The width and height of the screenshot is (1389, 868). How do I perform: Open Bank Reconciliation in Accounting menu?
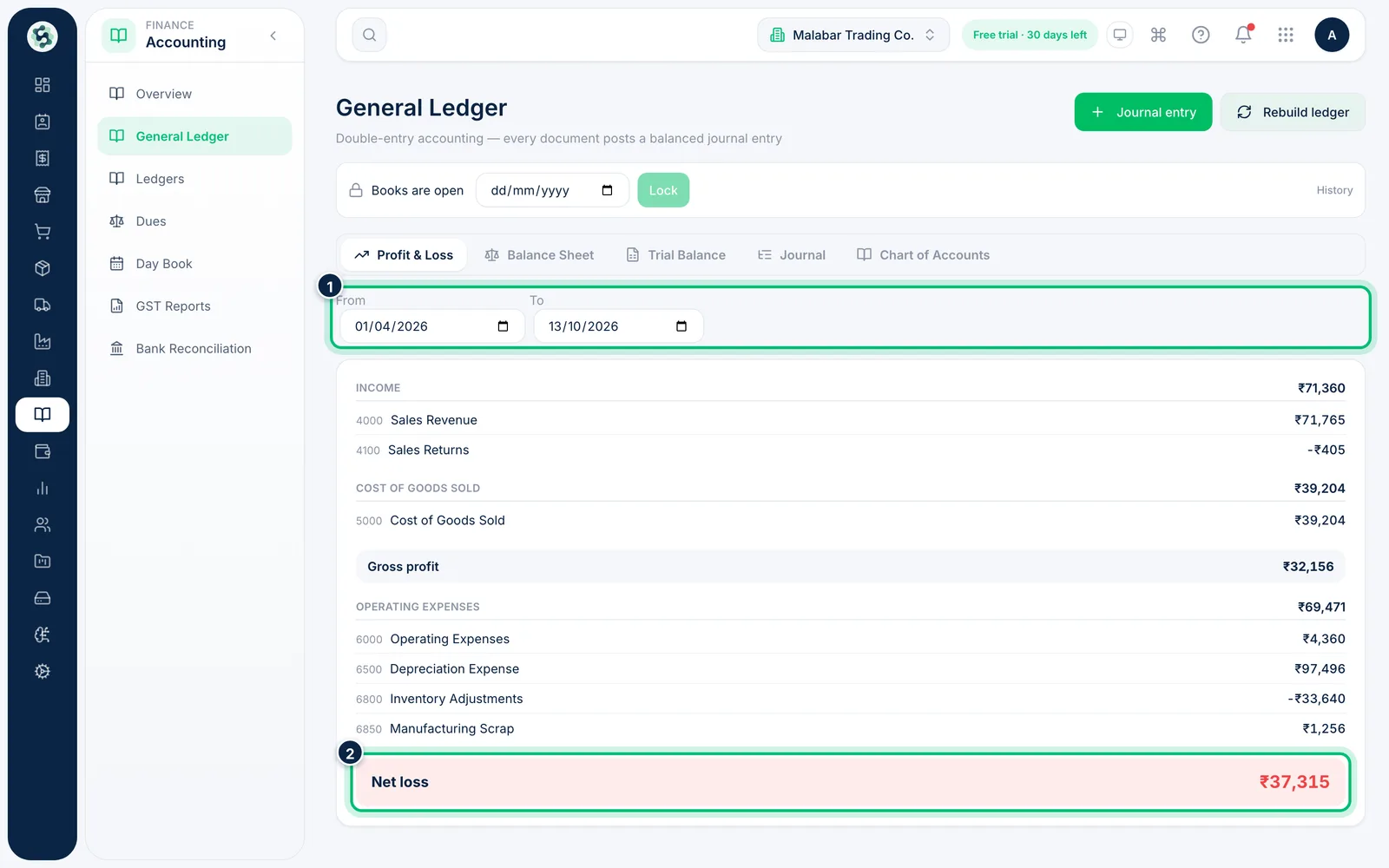click(194, 349)
